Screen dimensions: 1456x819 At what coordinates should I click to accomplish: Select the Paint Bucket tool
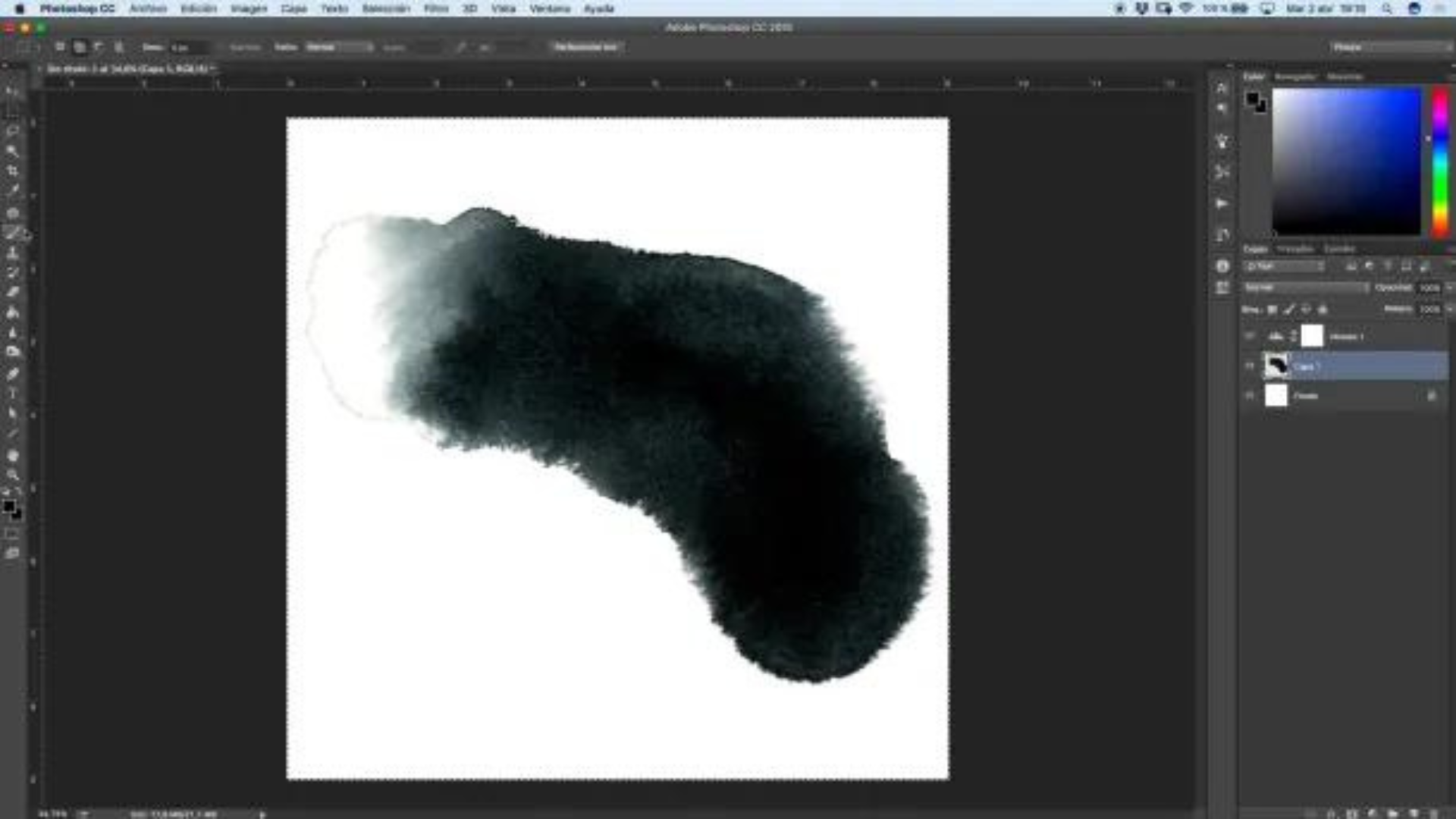[12, 312]
